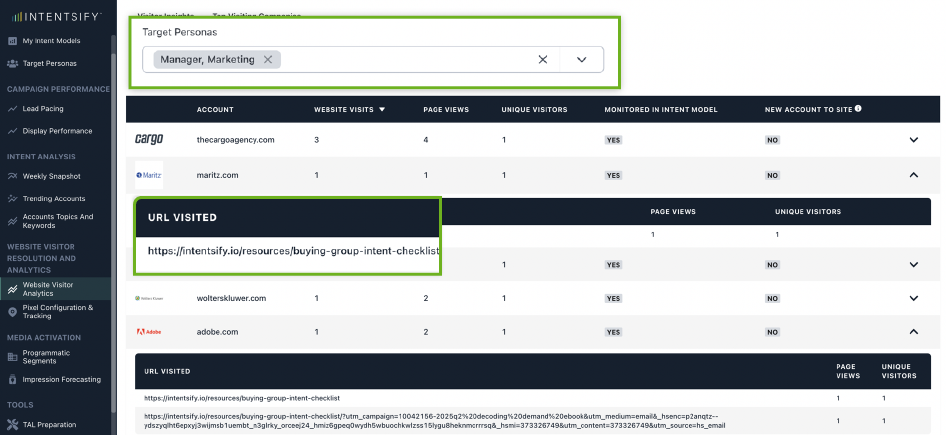Collapse the adobe.com row details
946x435 pixels.
pyautogui.click(x=913, y=332)
